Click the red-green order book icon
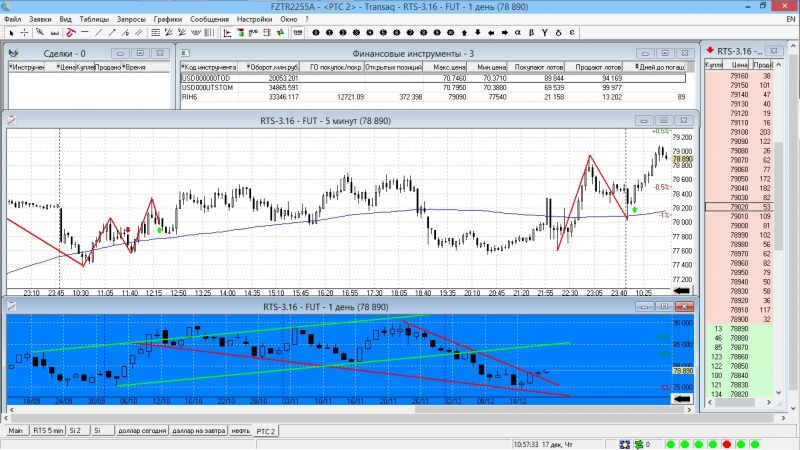Image resolution: width=800 pixels, height=450 pixels. [240, 33]
